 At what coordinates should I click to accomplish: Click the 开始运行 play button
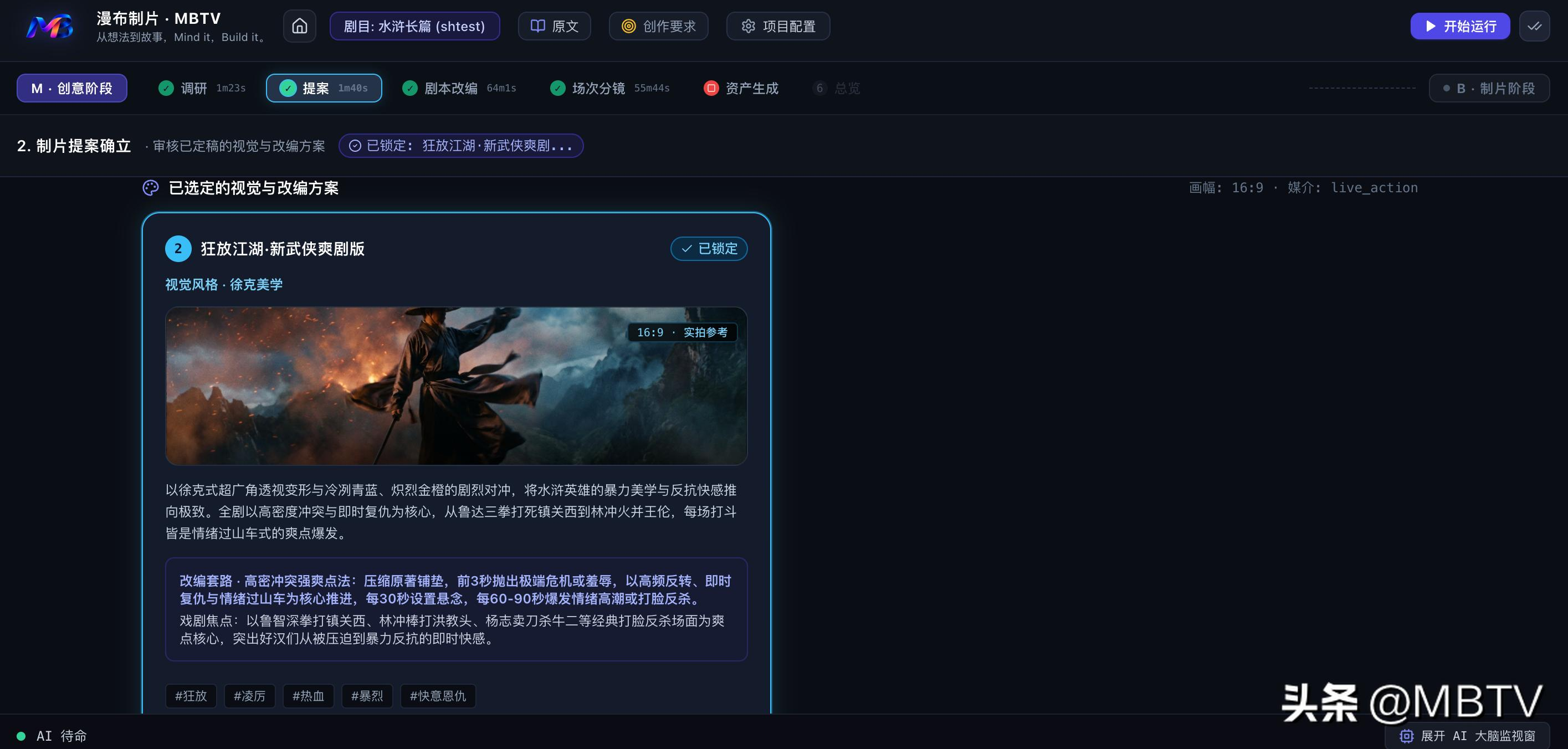pyautogui.click(x=1459, y=26)
